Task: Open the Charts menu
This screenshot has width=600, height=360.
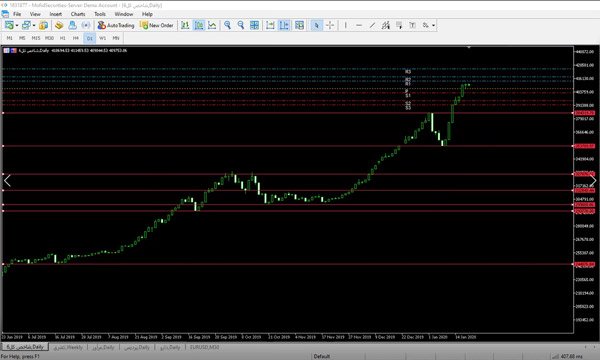Action: pyautogui.click(x=78, y=14)
